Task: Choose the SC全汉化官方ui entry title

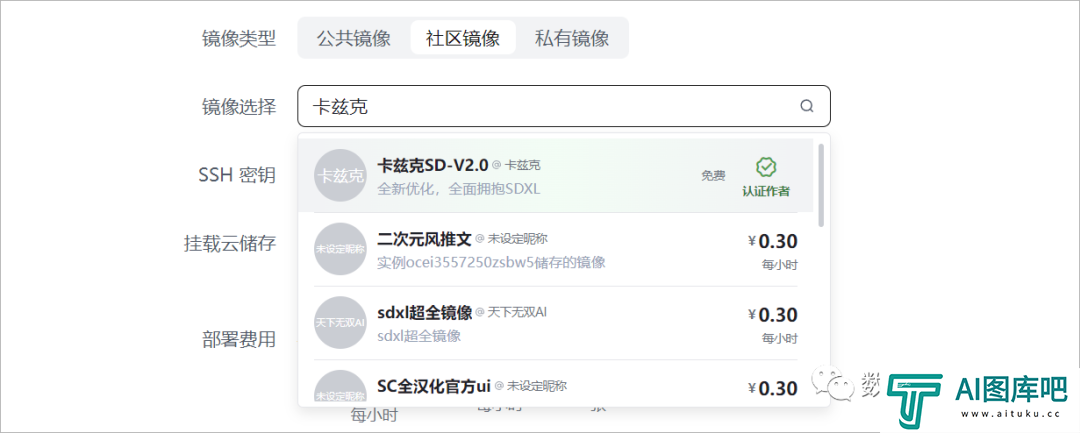Action: 434,386
